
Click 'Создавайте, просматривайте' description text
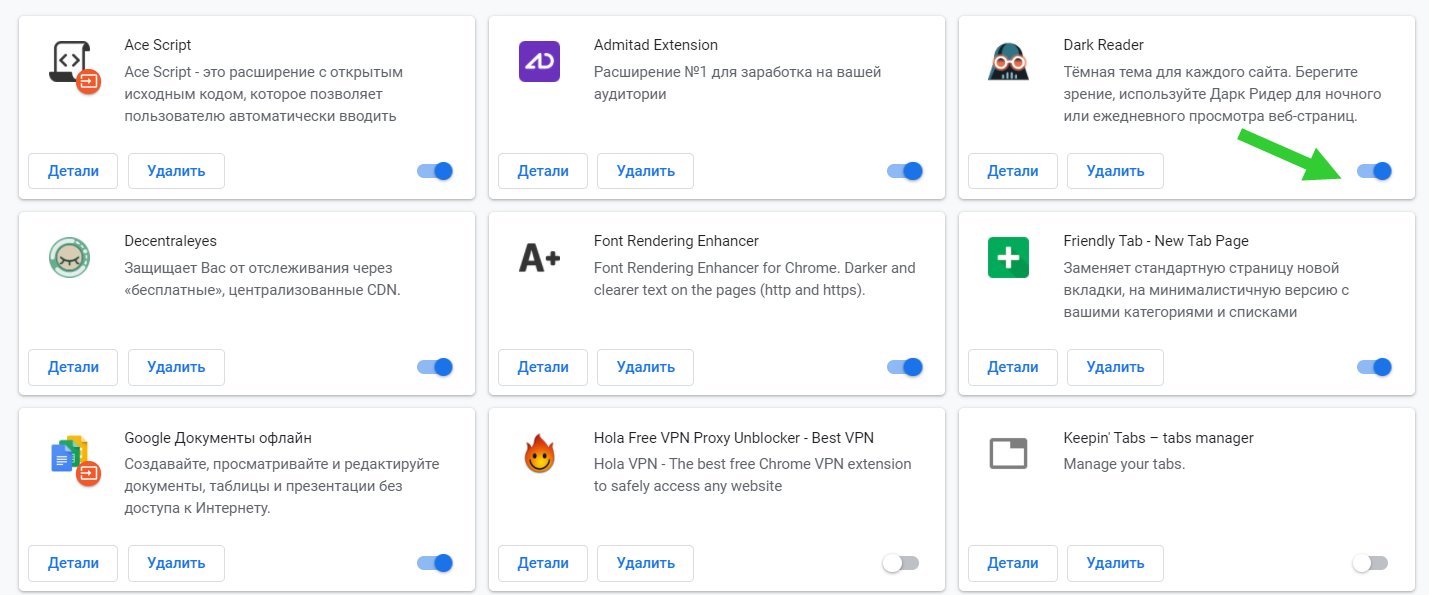pyautogui.click(x=282, y=486)
